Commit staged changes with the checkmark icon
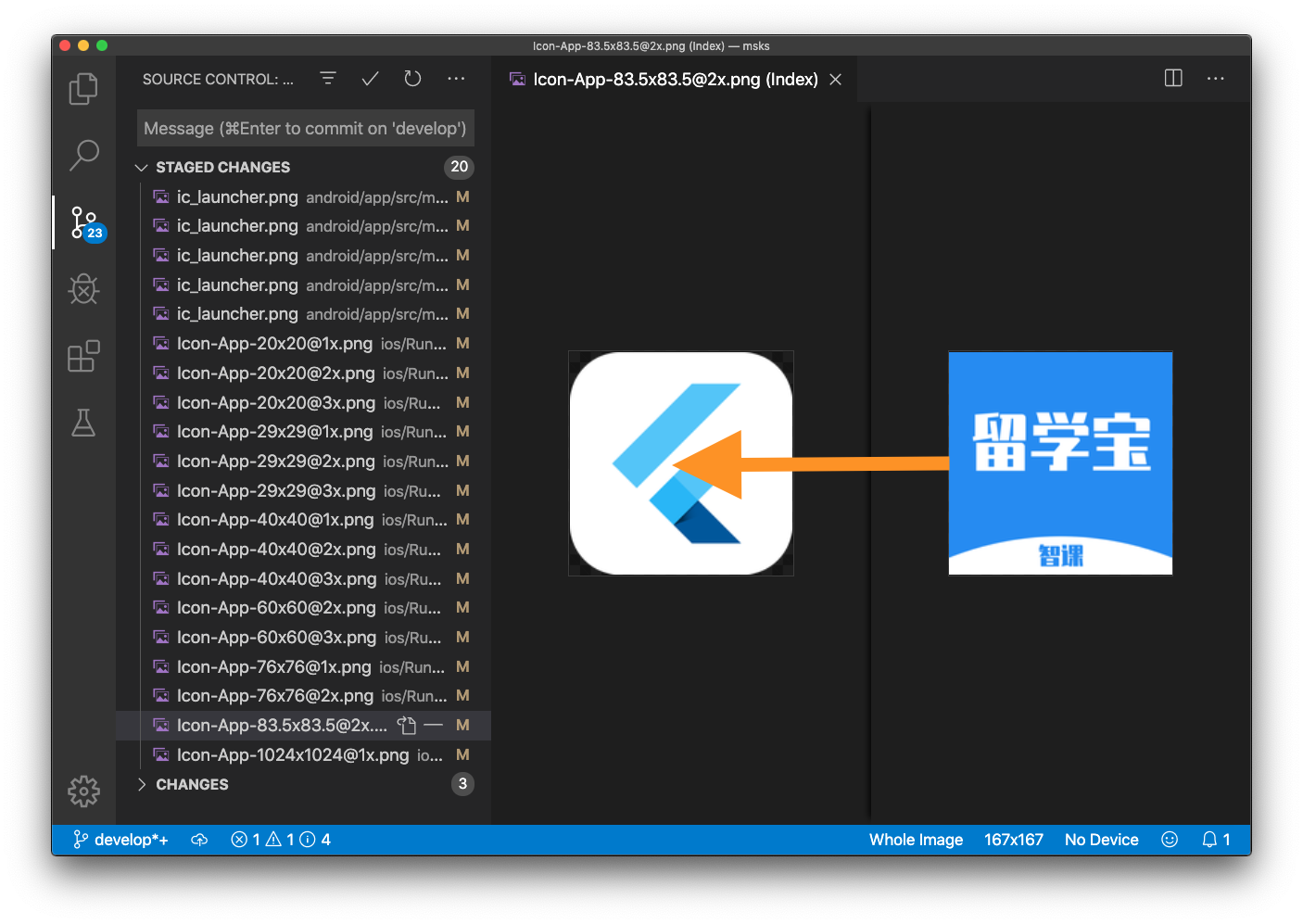The width and height of the screenshot is (1303, 924). pos(370,79)
